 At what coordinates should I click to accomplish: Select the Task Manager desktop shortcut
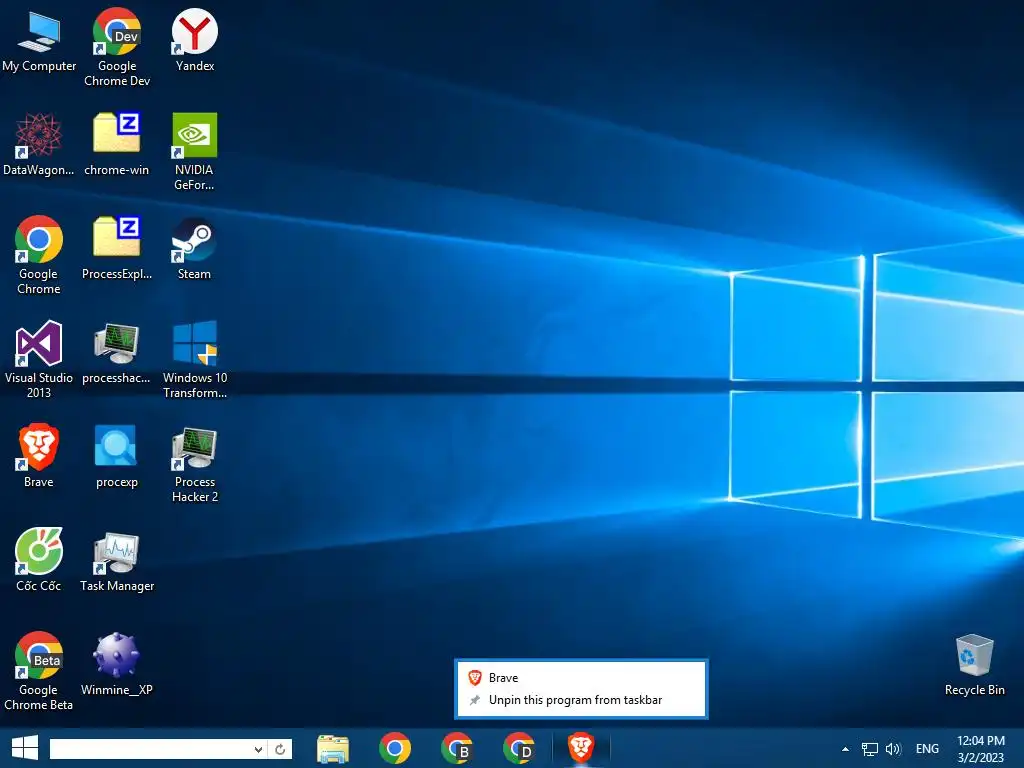pyautogui.click(x=117, y=560)
